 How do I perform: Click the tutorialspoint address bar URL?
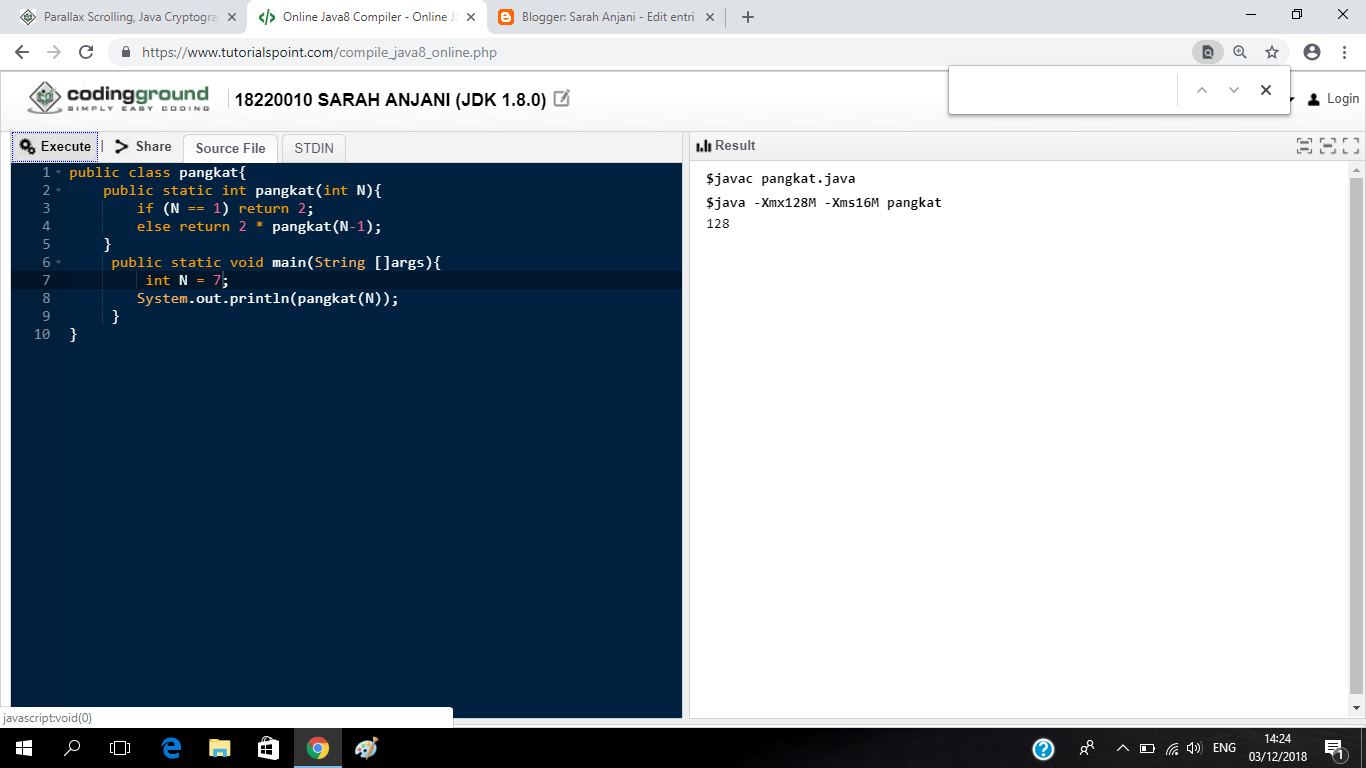300,52
